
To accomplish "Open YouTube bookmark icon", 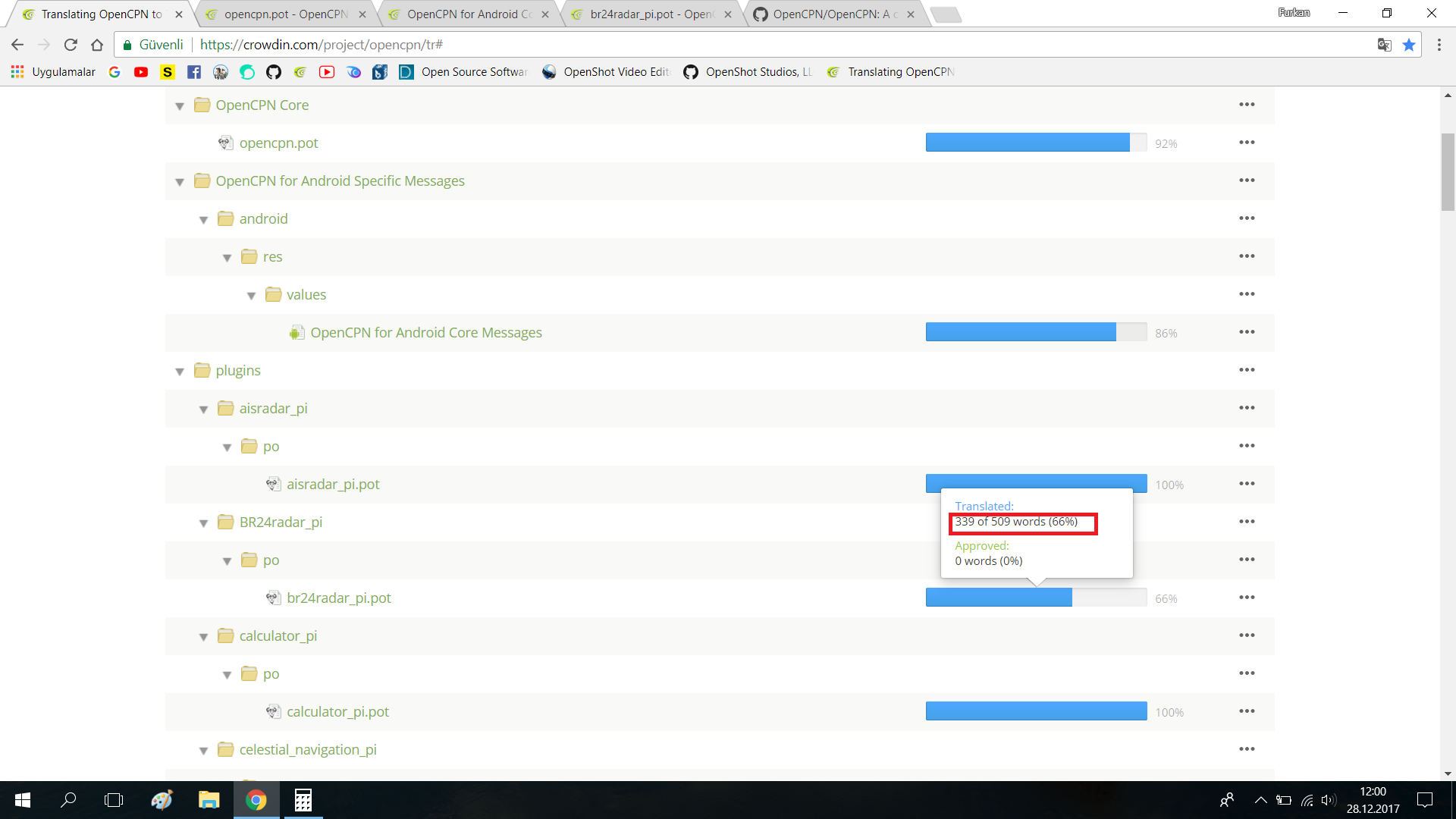I will (x=141, y=72).
